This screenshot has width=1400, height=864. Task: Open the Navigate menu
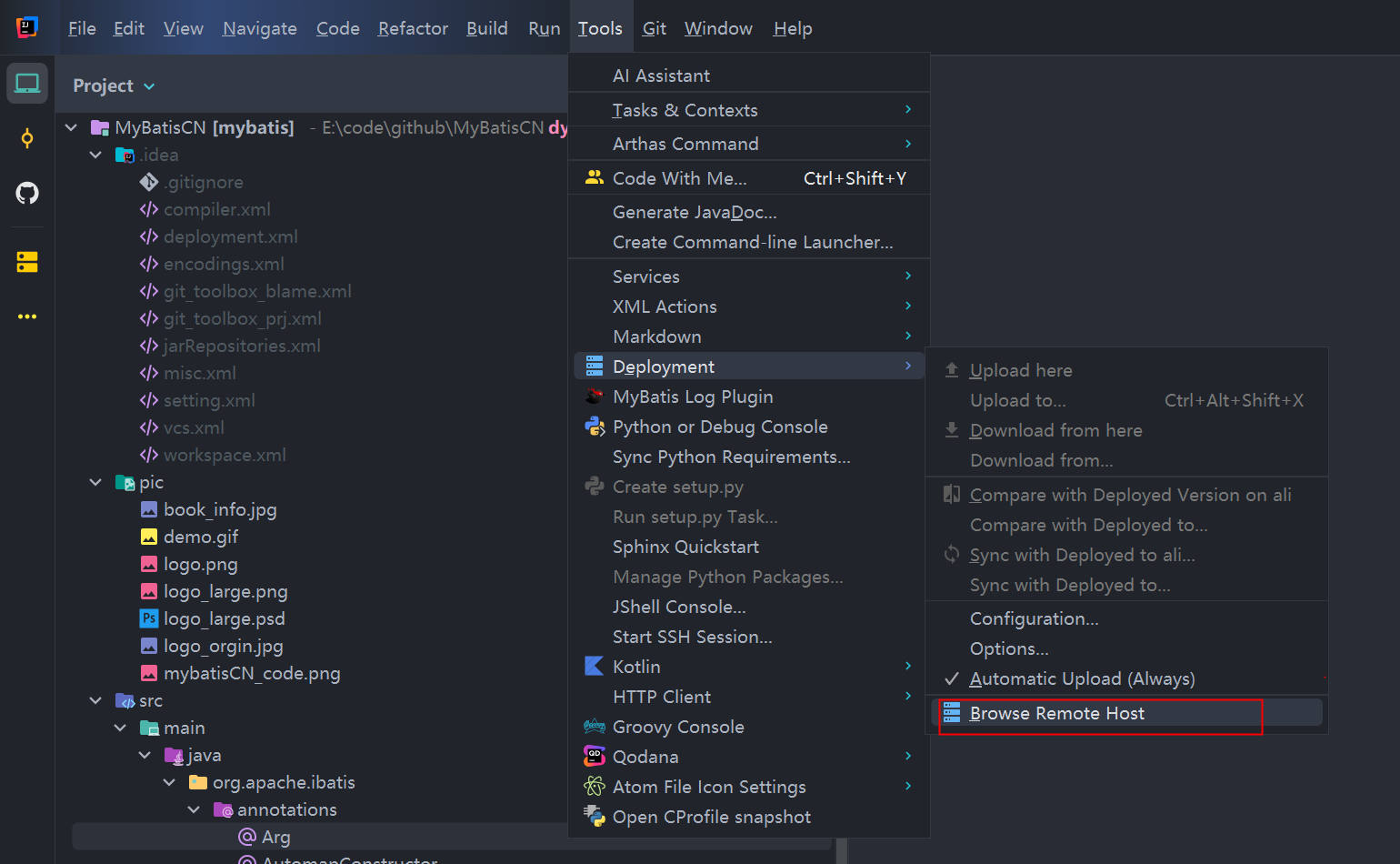(260, 28)
